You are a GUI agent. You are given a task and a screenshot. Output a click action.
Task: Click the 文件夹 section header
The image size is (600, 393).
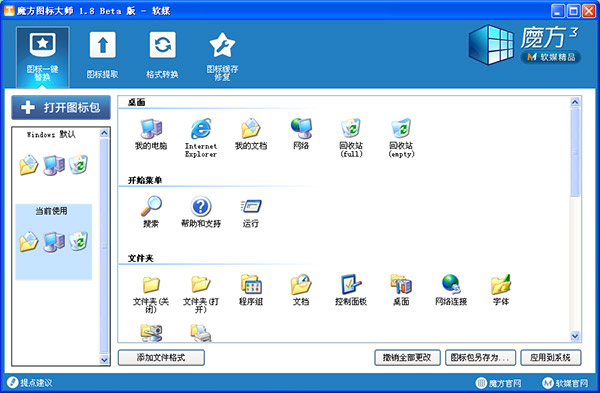pos(140,258)
